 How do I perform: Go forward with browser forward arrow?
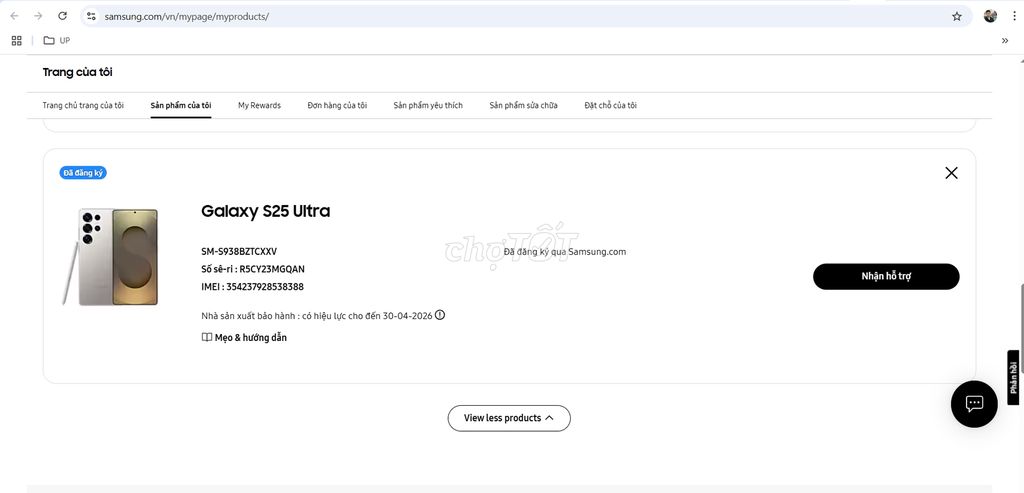[38, 16]
